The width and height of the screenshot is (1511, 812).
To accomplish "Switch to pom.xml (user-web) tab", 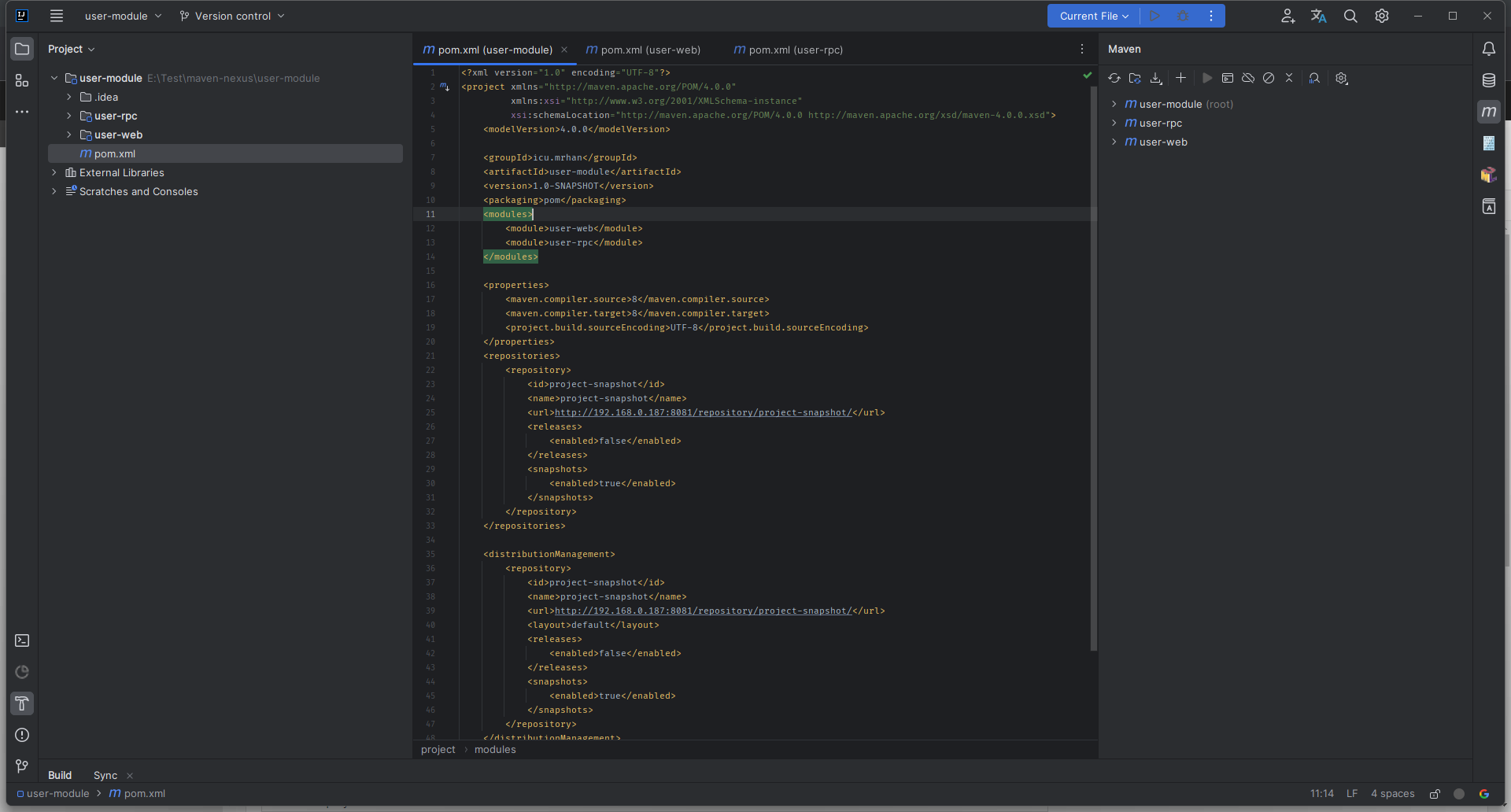I will point(650,50).
